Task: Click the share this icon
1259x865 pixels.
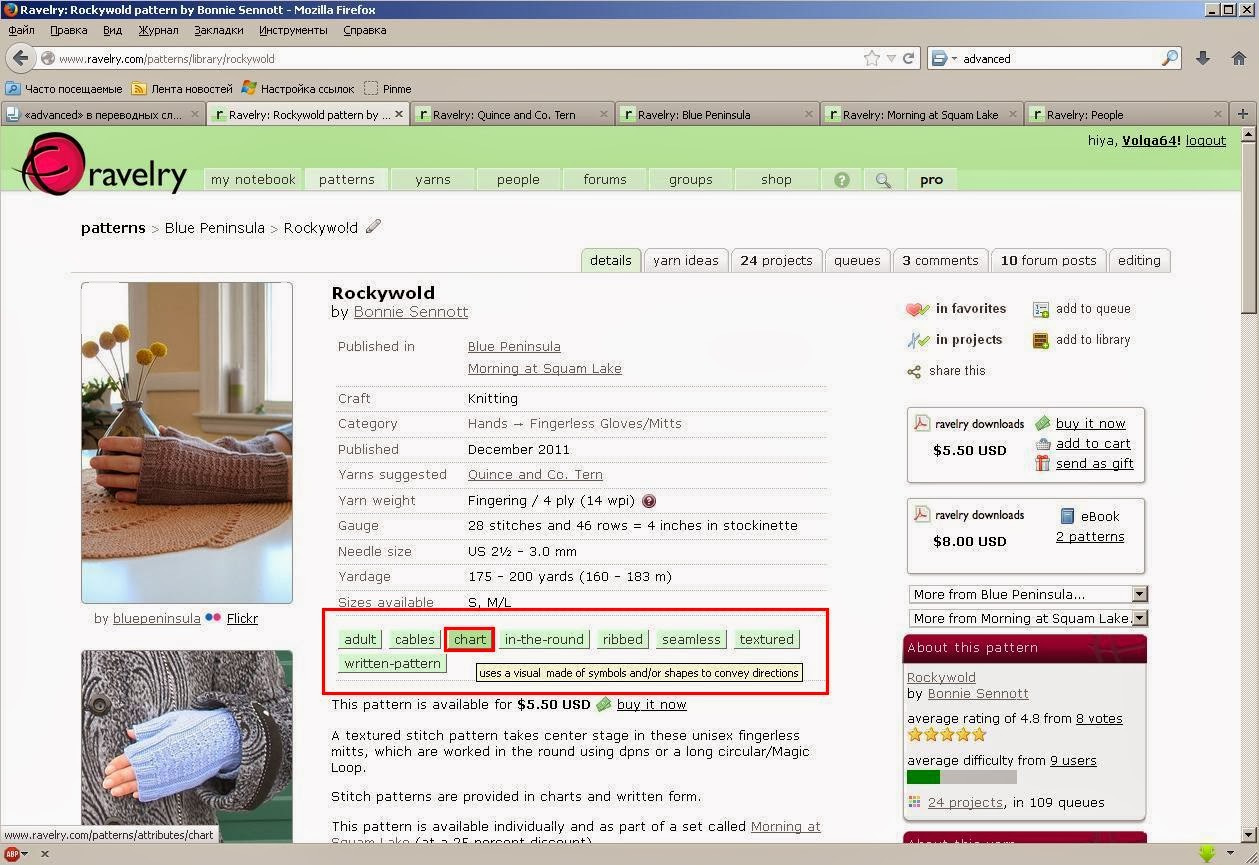Action: [x=914, y=371]
